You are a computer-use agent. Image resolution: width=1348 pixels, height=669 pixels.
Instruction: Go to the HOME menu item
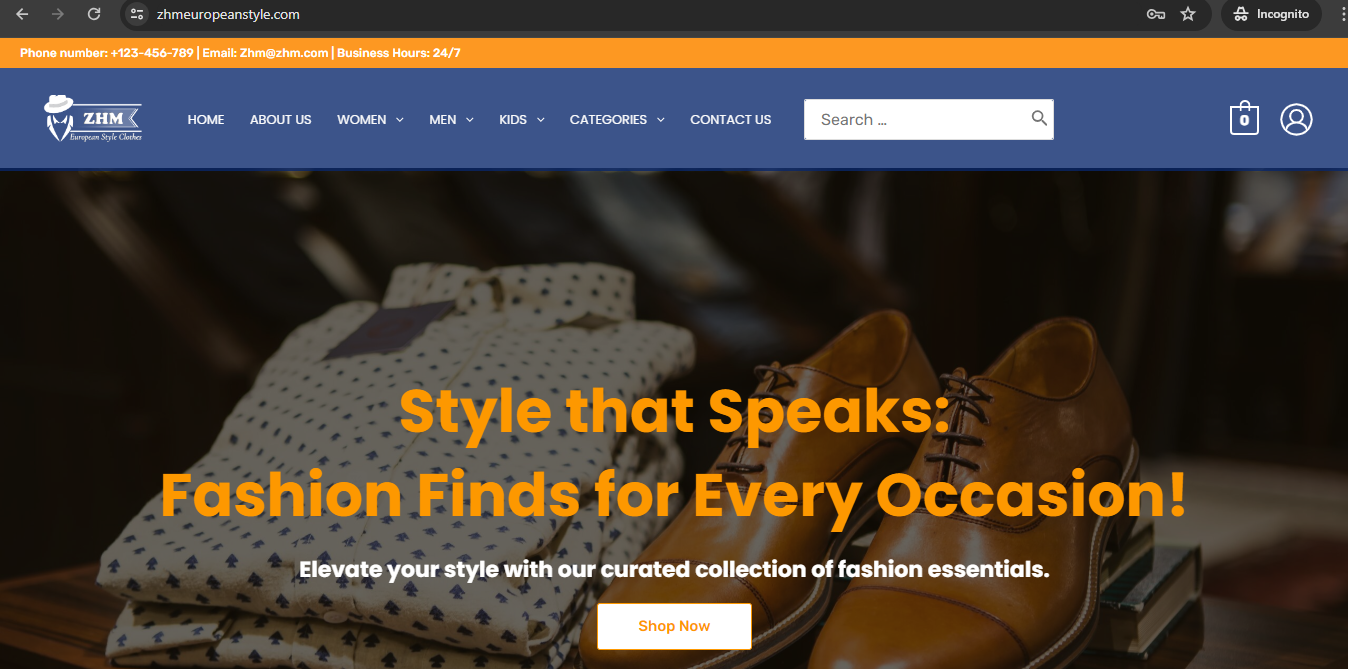(x=206, y=119)
